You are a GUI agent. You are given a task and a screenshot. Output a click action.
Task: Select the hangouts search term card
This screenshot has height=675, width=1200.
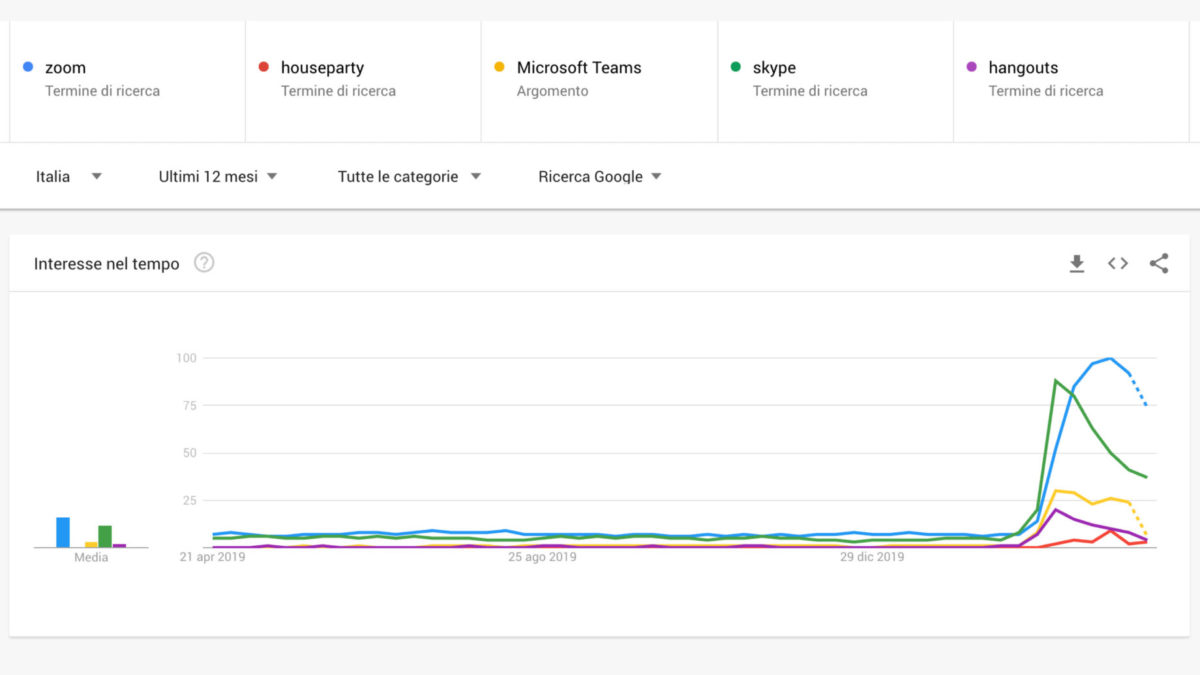tap(1071, 81)
